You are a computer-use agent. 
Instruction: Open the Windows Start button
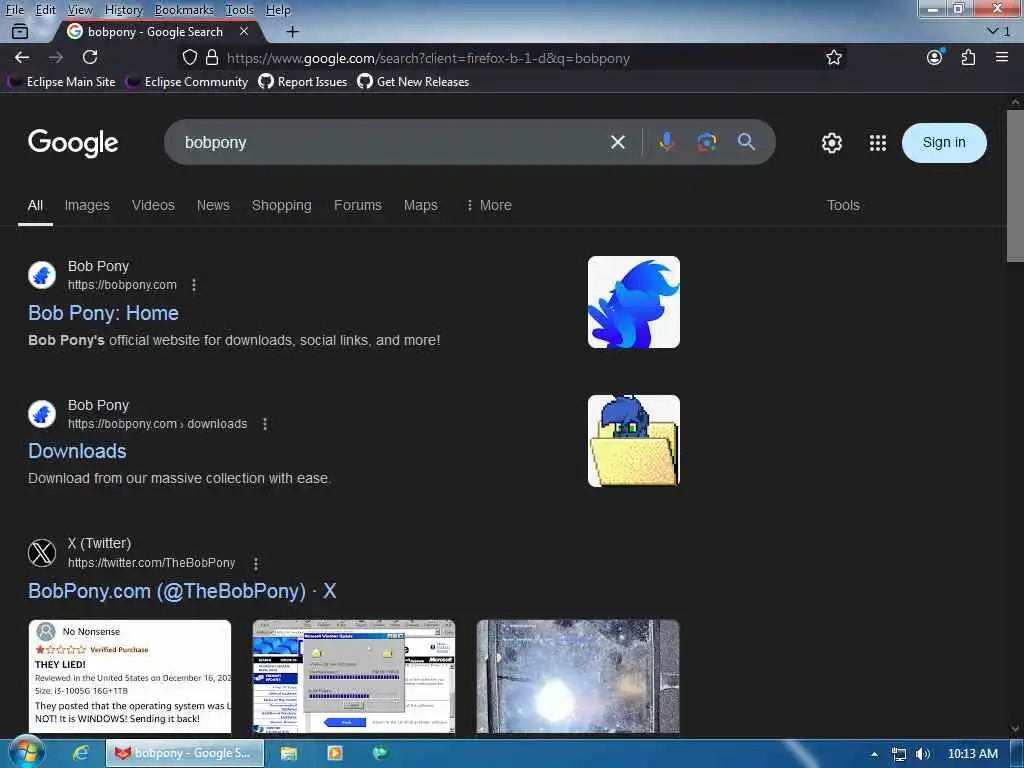[26, 753]
